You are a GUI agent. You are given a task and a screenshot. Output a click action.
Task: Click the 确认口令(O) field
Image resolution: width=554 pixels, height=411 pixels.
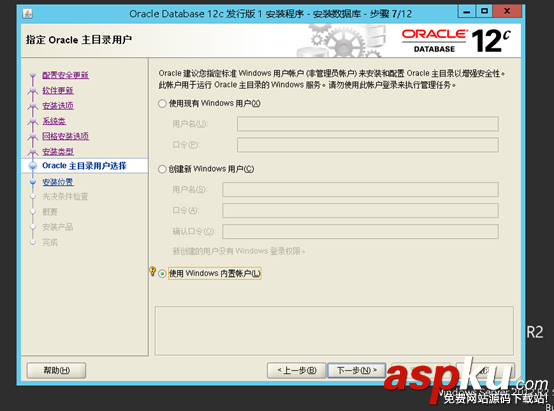360,231
